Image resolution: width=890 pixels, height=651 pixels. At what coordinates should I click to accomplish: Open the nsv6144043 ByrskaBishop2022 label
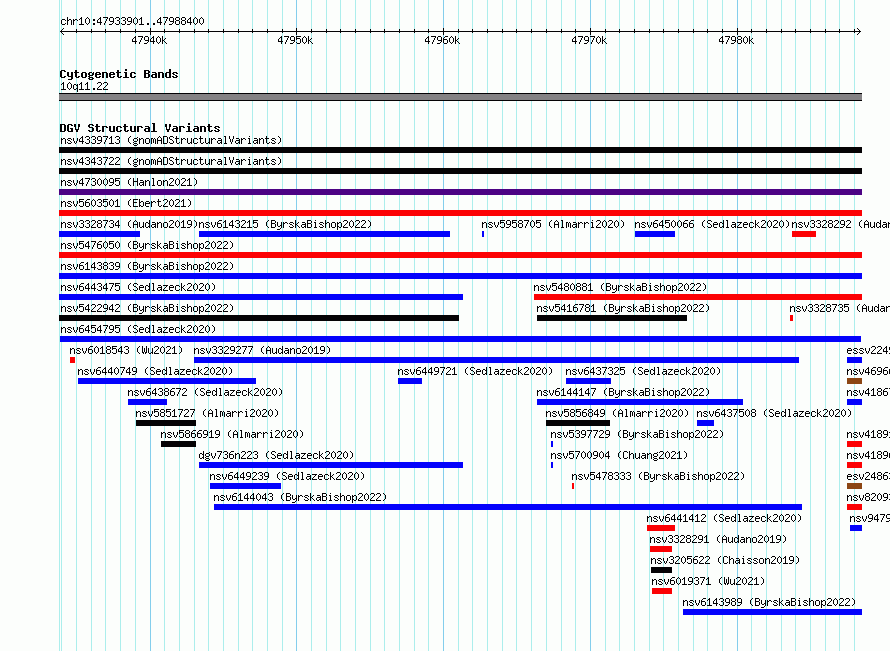pos(300,497)
